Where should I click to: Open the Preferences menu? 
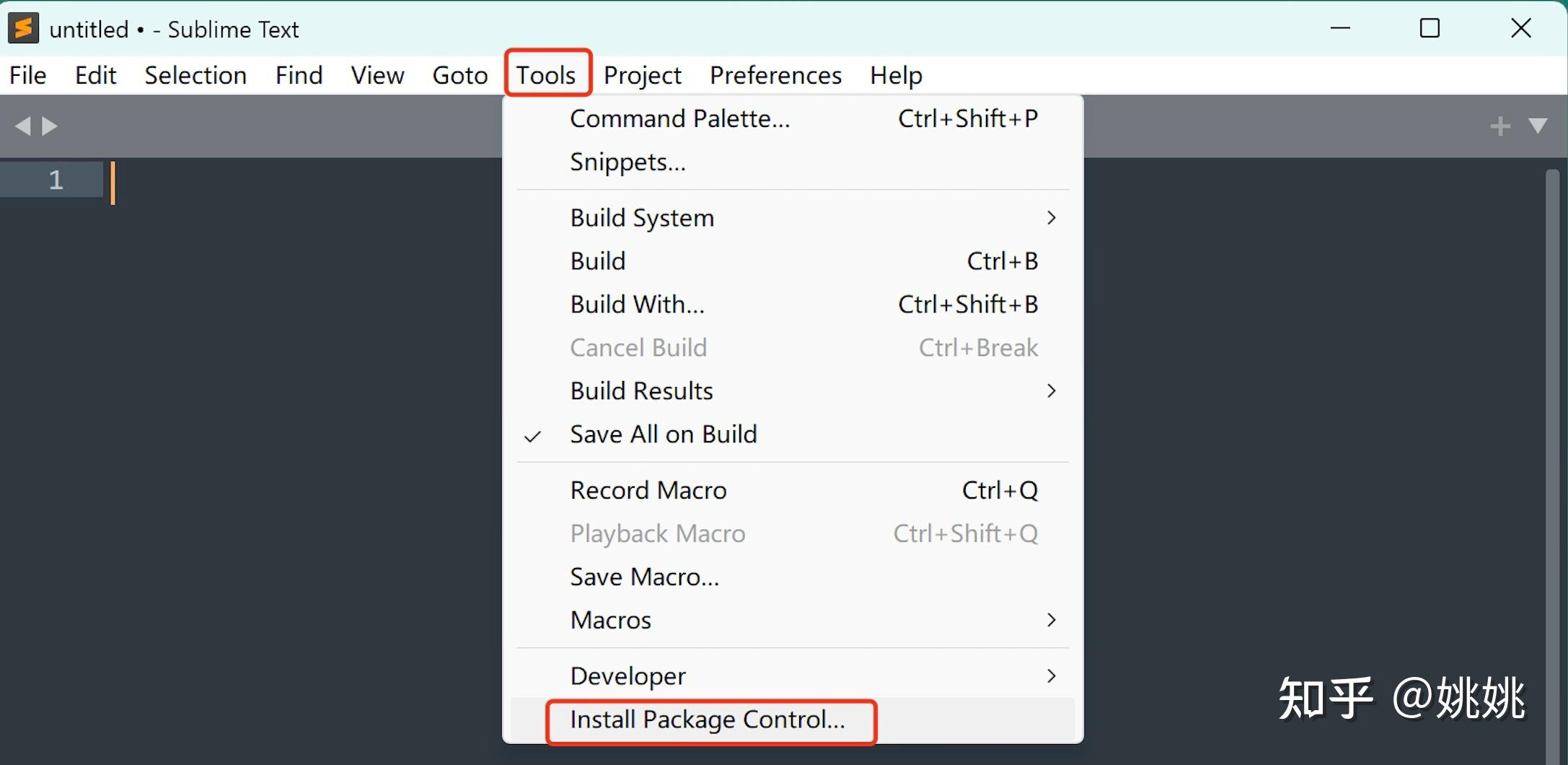click(775, 75)
